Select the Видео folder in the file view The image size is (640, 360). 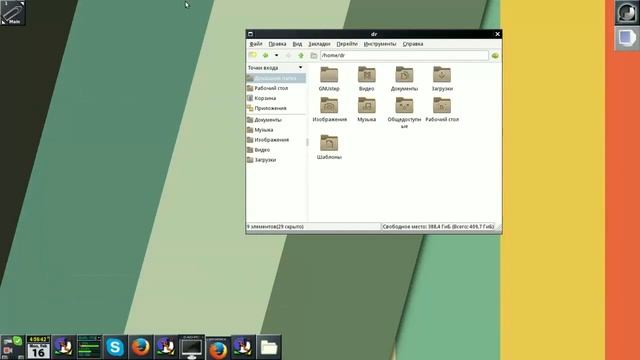coord(367,75)
